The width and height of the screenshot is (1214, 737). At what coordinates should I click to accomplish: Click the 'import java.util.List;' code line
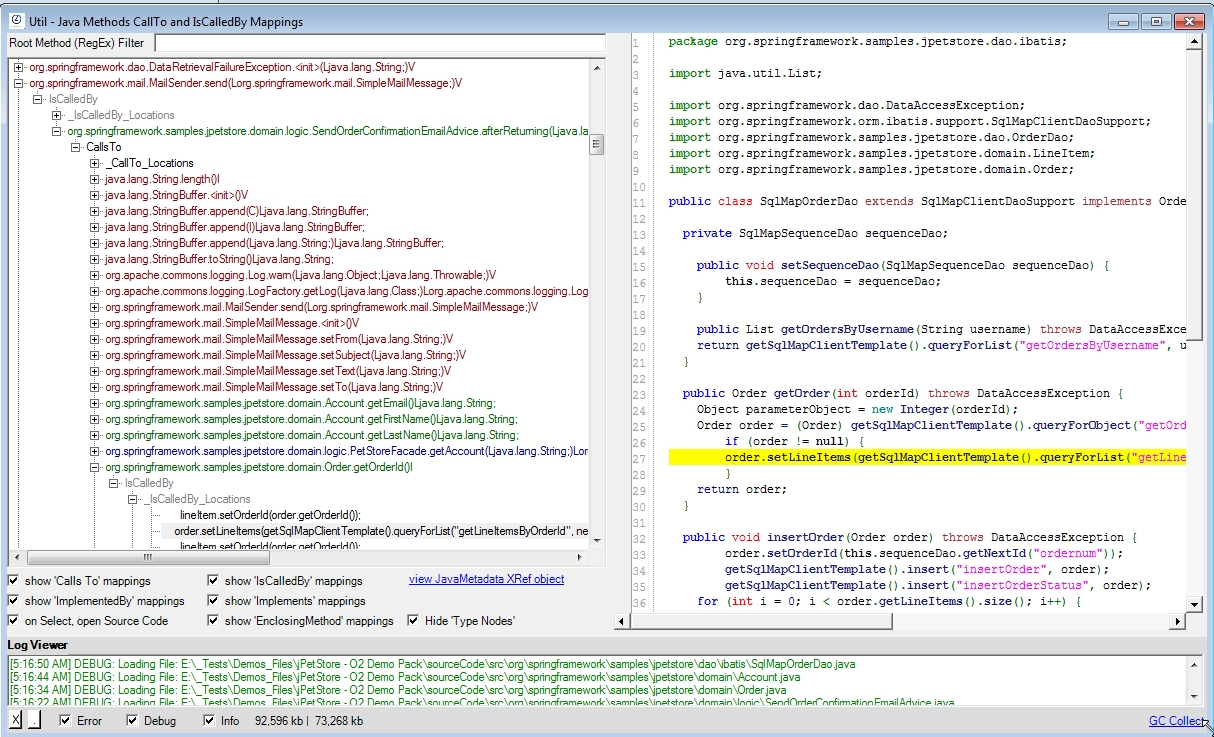pos(745,73)
